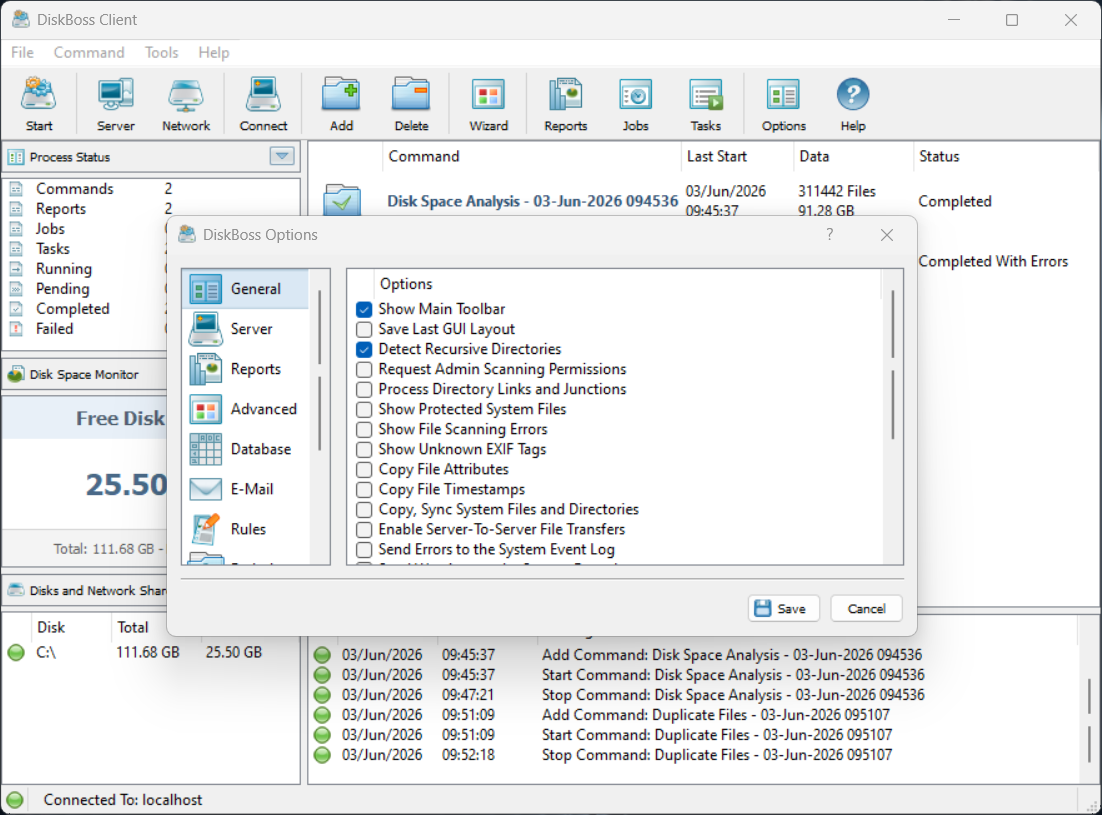Screen dimensions: 1102x815
Task: Click the Add command toolbar icon
Action: point(342,104)
